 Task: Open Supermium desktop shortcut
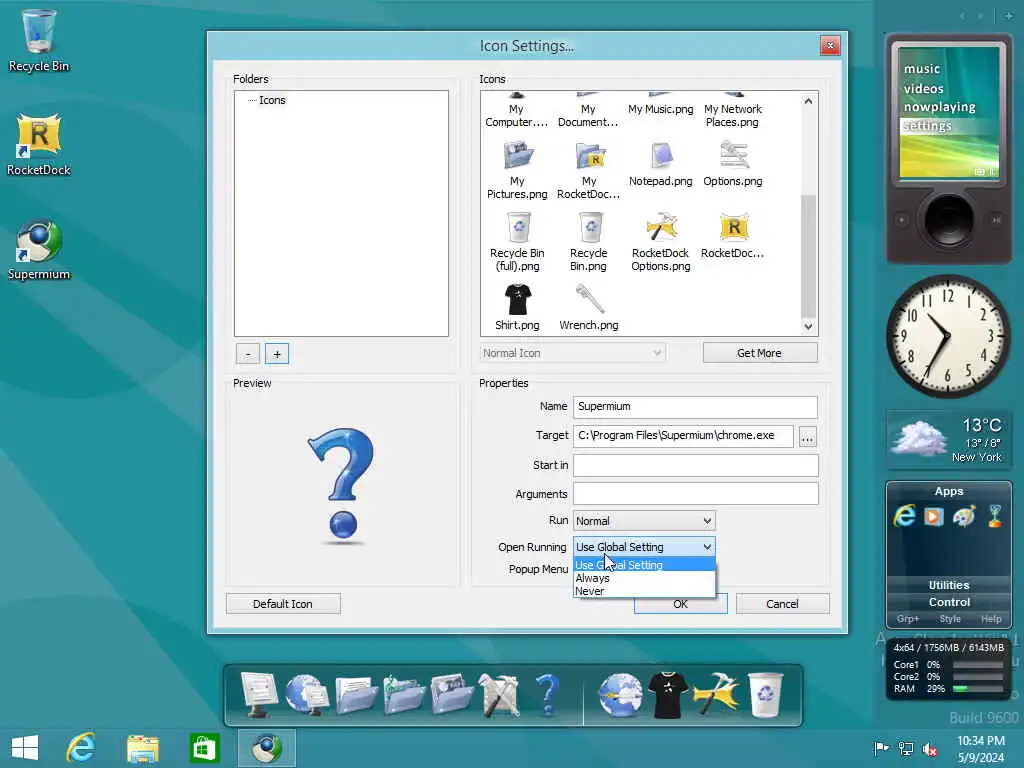point(39,249)
